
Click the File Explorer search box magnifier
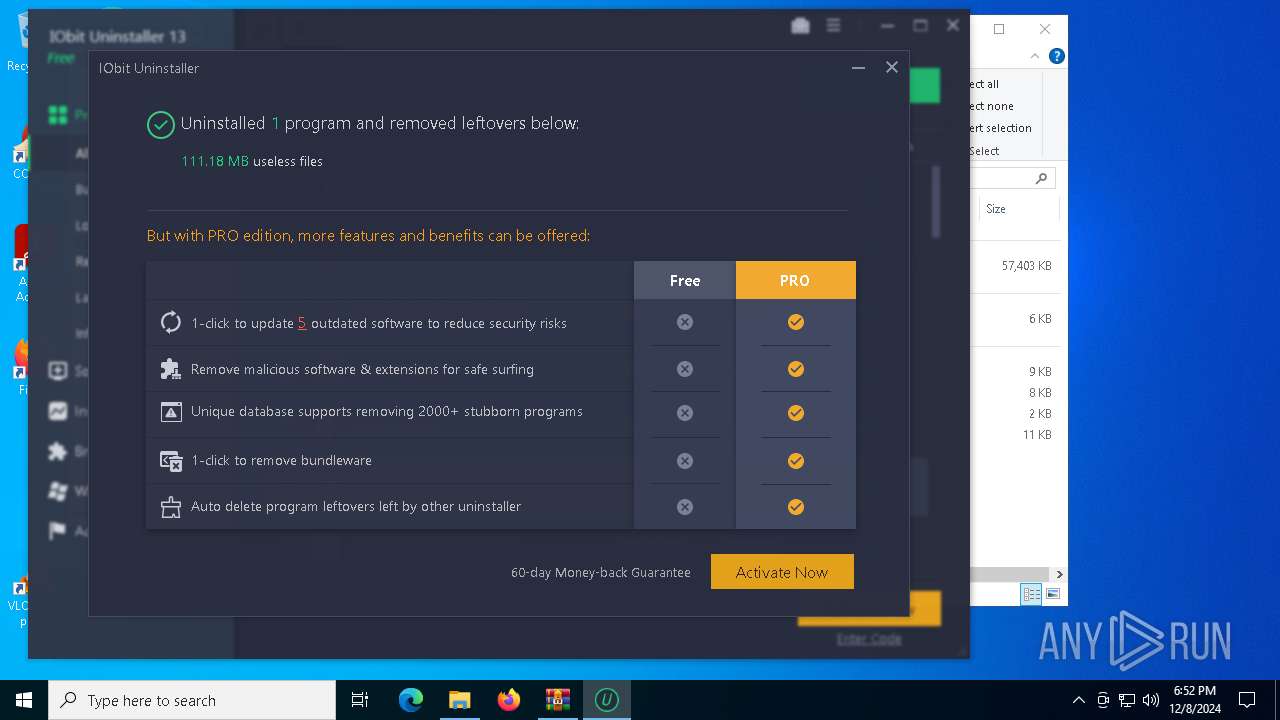[x=1041, y=178]
